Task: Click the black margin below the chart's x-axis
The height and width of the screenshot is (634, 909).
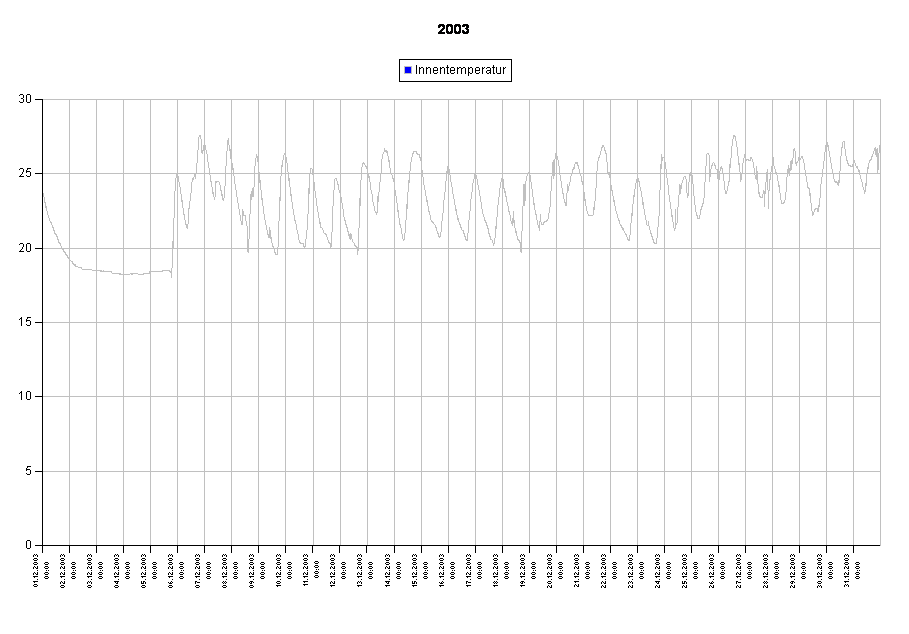Action: click(x=460, y=590)
